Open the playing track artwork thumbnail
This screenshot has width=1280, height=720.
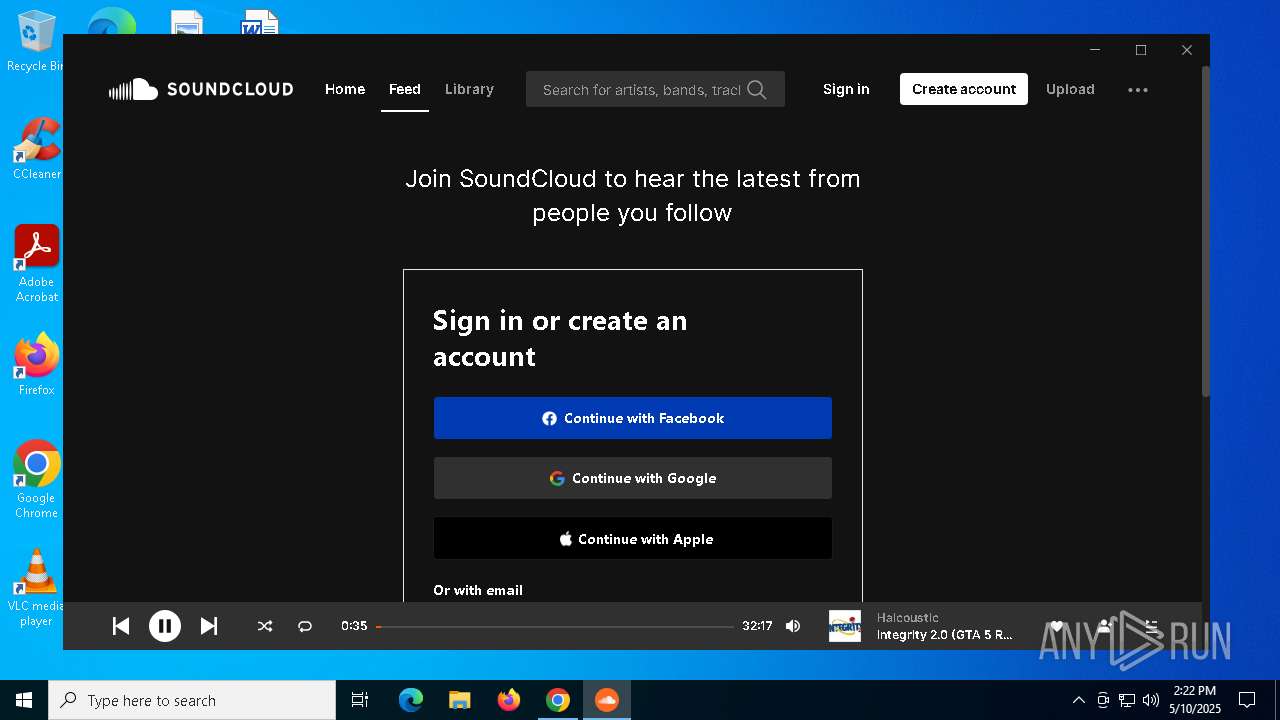tap(845, 626)
